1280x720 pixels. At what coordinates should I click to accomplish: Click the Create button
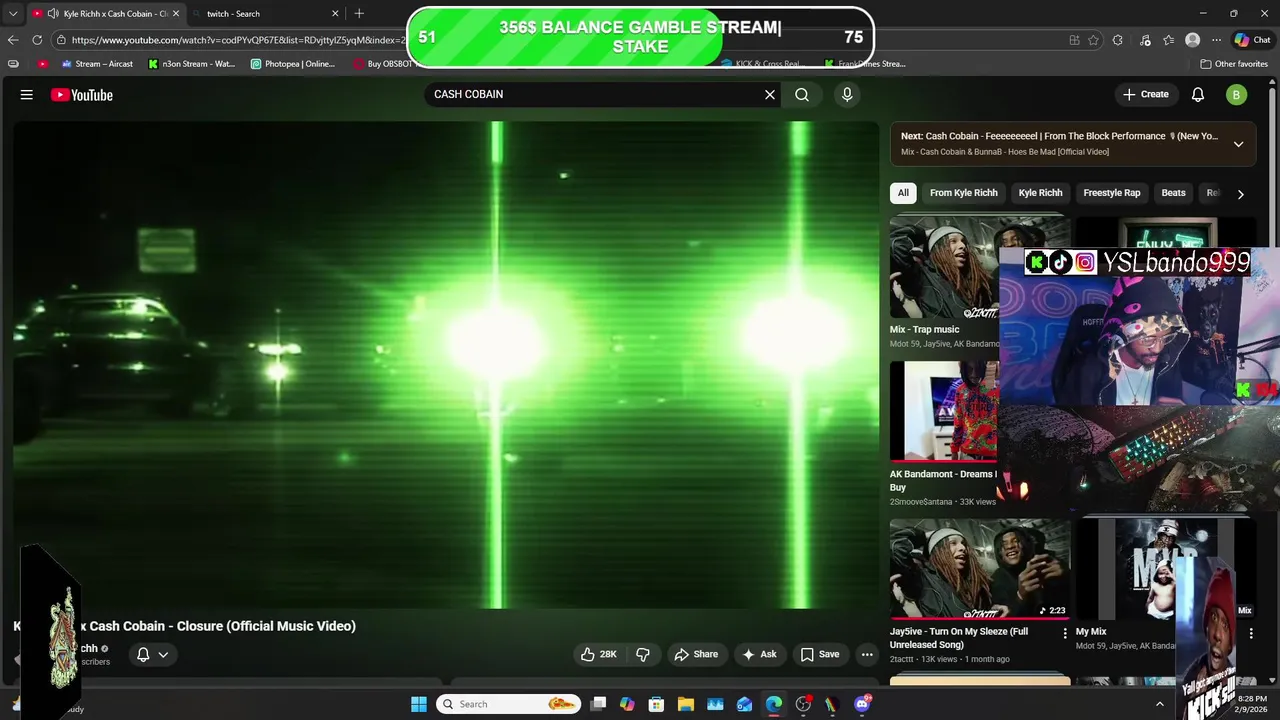[x=1145, y=94]
